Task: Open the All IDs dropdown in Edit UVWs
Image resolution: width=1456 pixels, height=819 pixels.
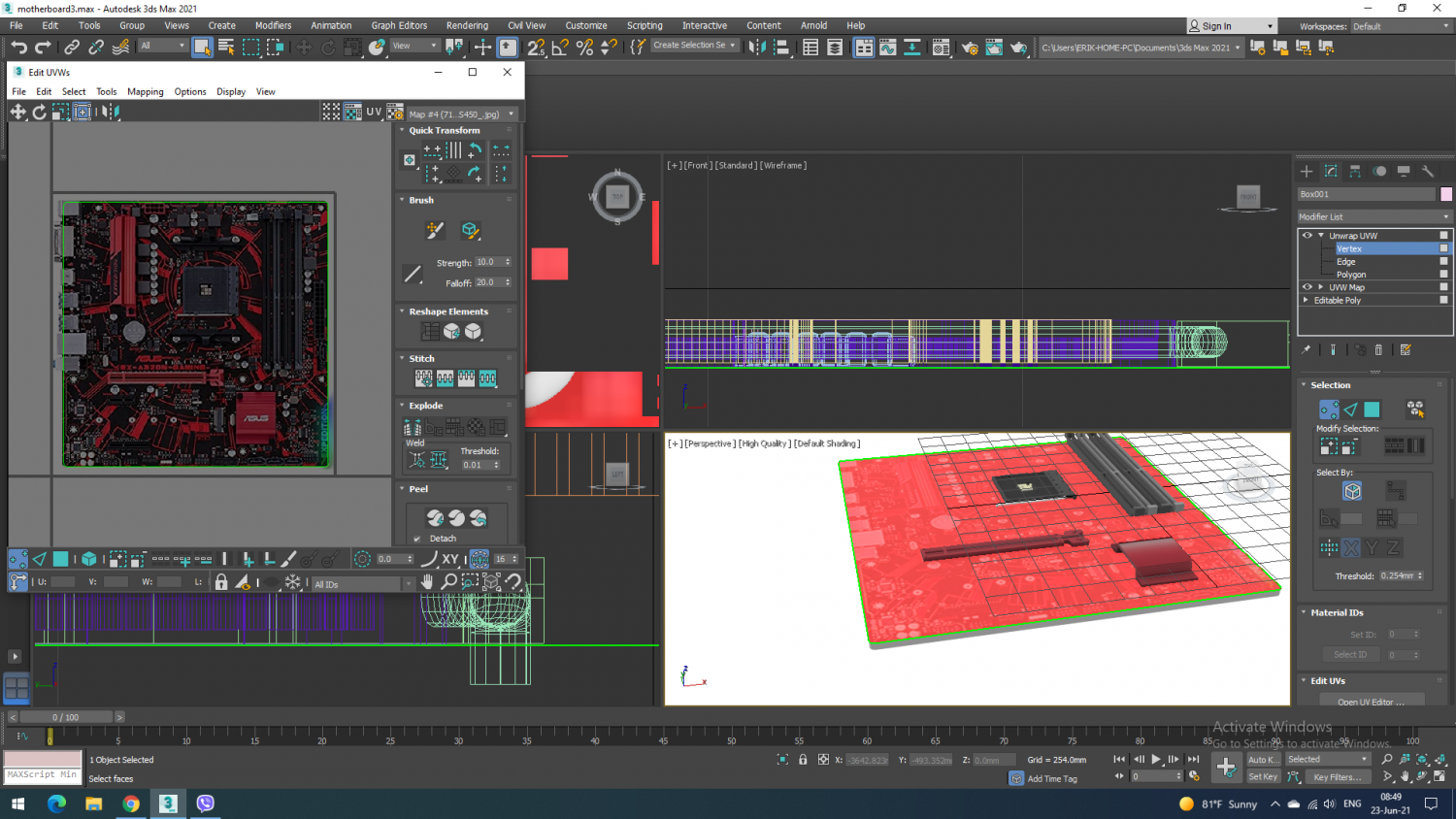Action: (362, 584)
